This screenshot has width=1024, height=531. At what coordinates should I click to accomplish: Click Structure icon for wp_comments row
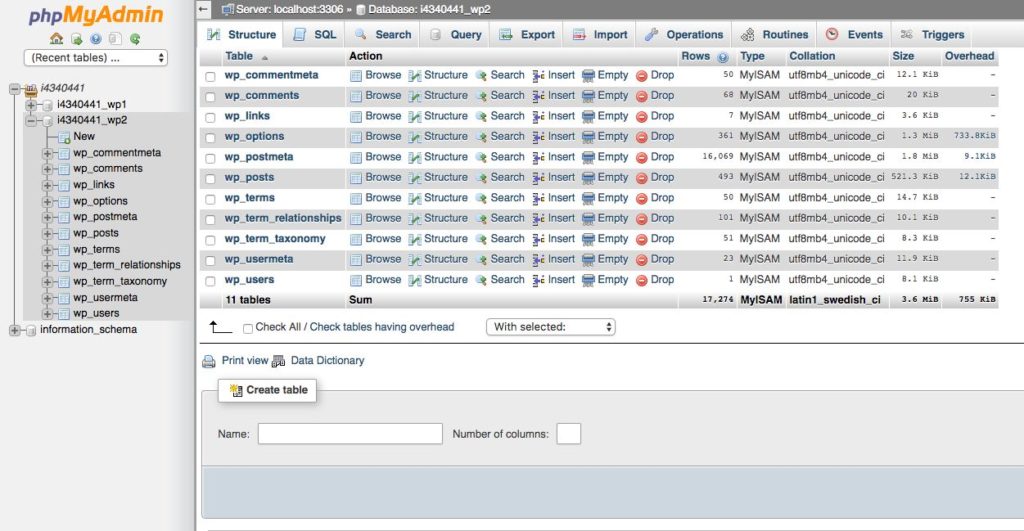[x=415, y=96]
